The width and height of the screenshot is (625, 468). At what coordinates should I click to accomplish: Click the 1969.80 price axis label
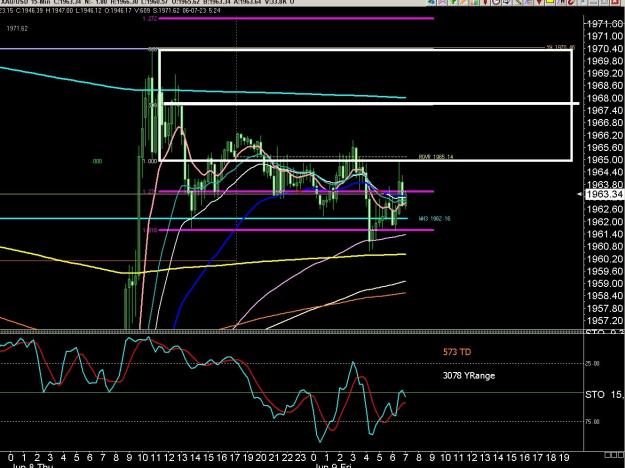pyautogui.click(x=605, y=61)
